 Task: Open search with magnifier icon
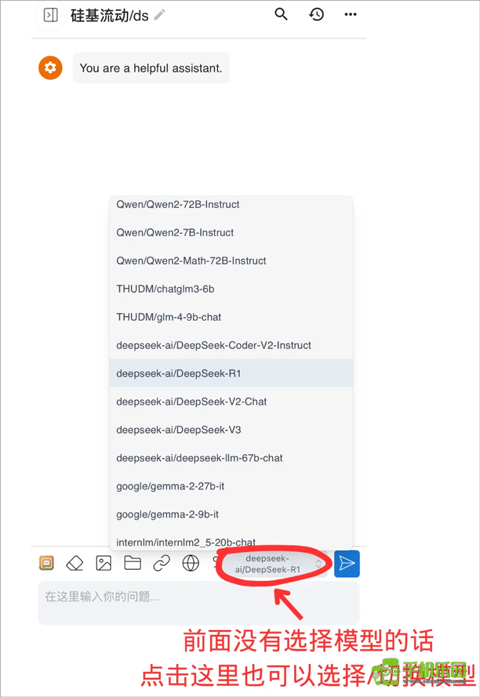[x=281, y=14]
